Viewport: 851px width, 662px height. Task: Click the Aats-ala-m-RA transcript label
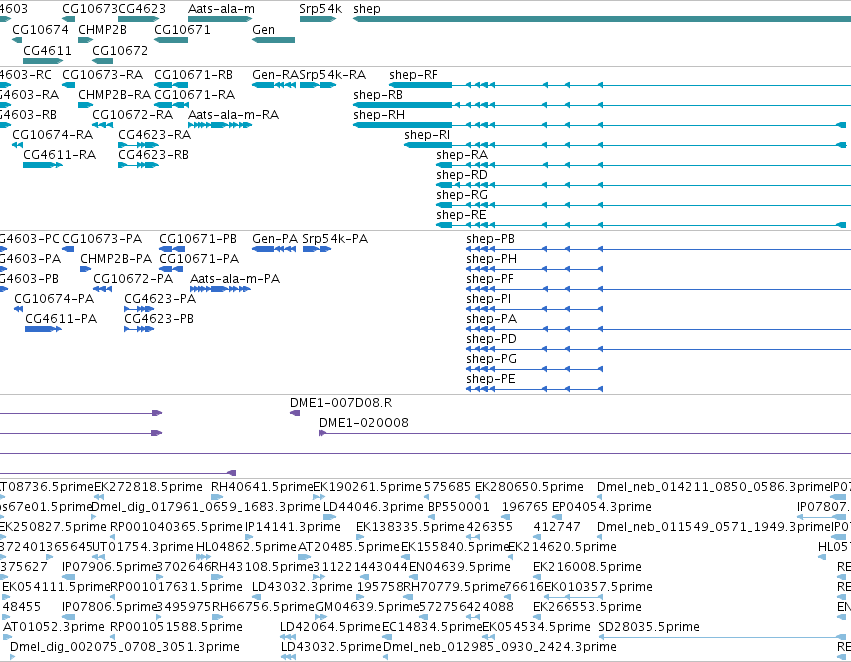pos(233,115)
